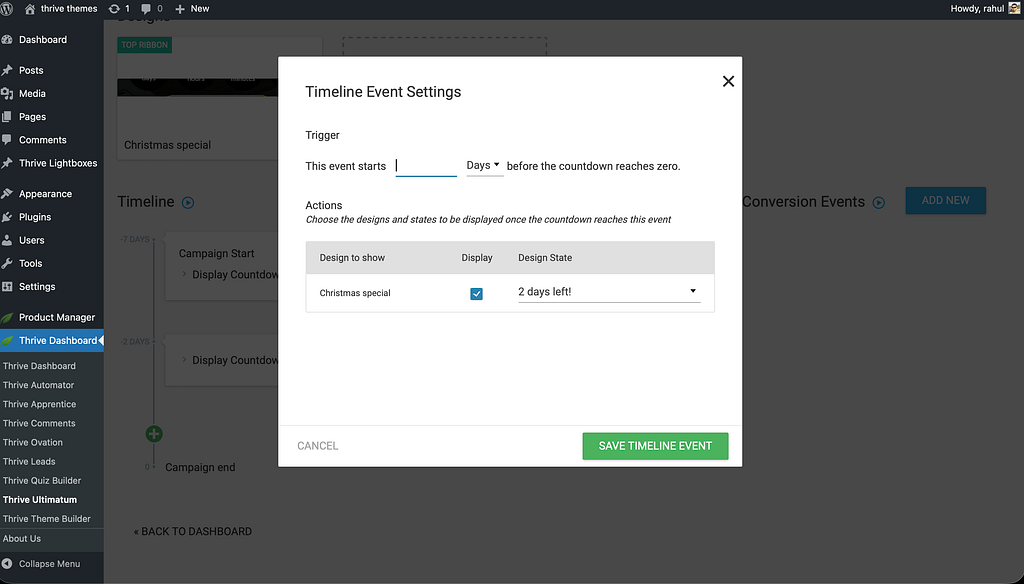Open Thrive Leads in the sidebar

(x=29, y=461)
